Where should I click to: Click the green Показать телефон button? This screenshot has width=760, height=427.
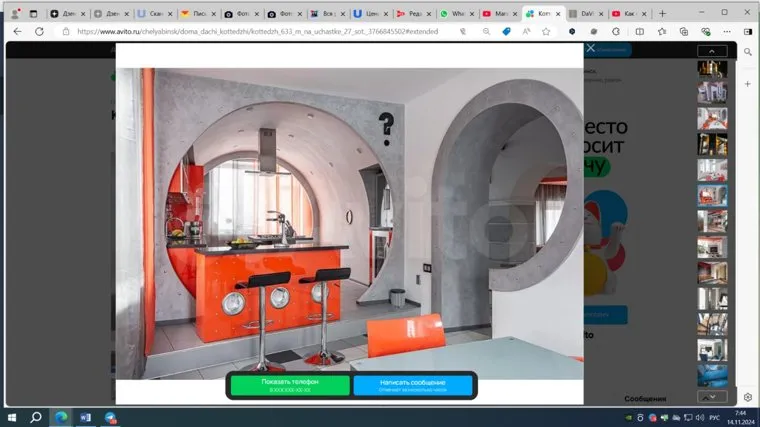[x=290, y=384]
